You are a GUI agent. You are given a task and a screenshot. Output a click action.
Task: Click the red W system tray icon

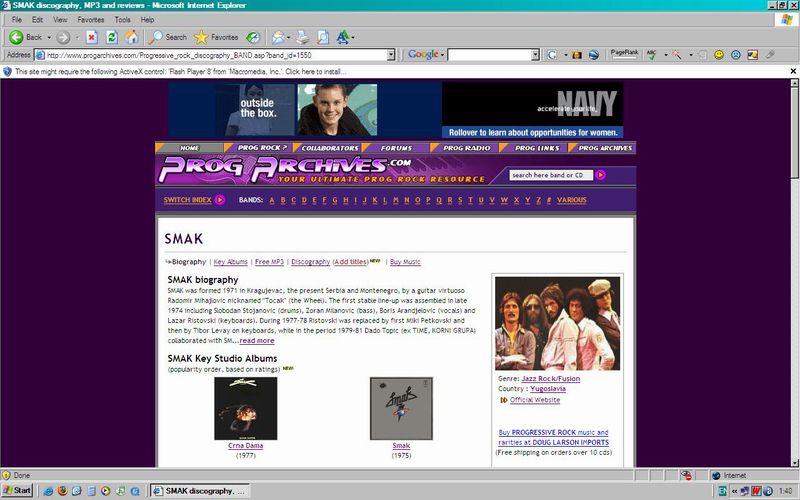tap(756, 491)
